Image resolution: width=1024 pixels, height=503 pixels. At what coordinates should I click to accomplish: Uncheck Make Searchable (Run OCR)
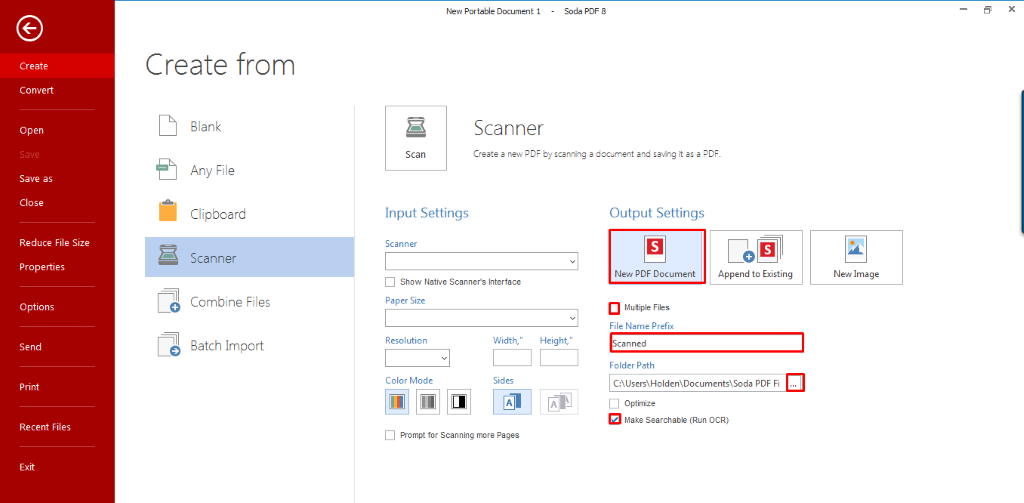pyautogui.click(x=615, y=419)
